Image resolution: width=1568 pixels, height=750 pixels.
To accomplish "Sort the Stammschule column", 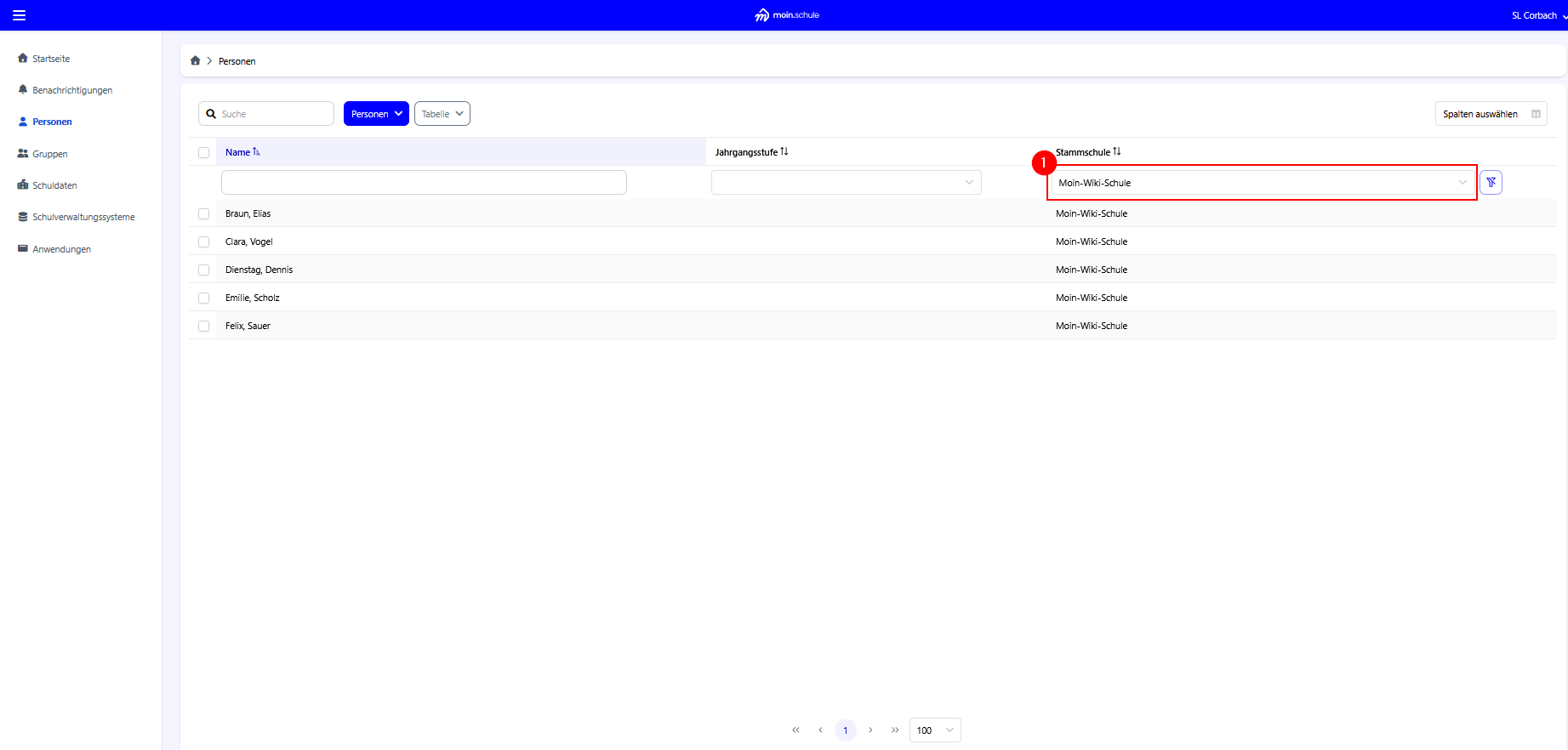I will coord(1117,152).
